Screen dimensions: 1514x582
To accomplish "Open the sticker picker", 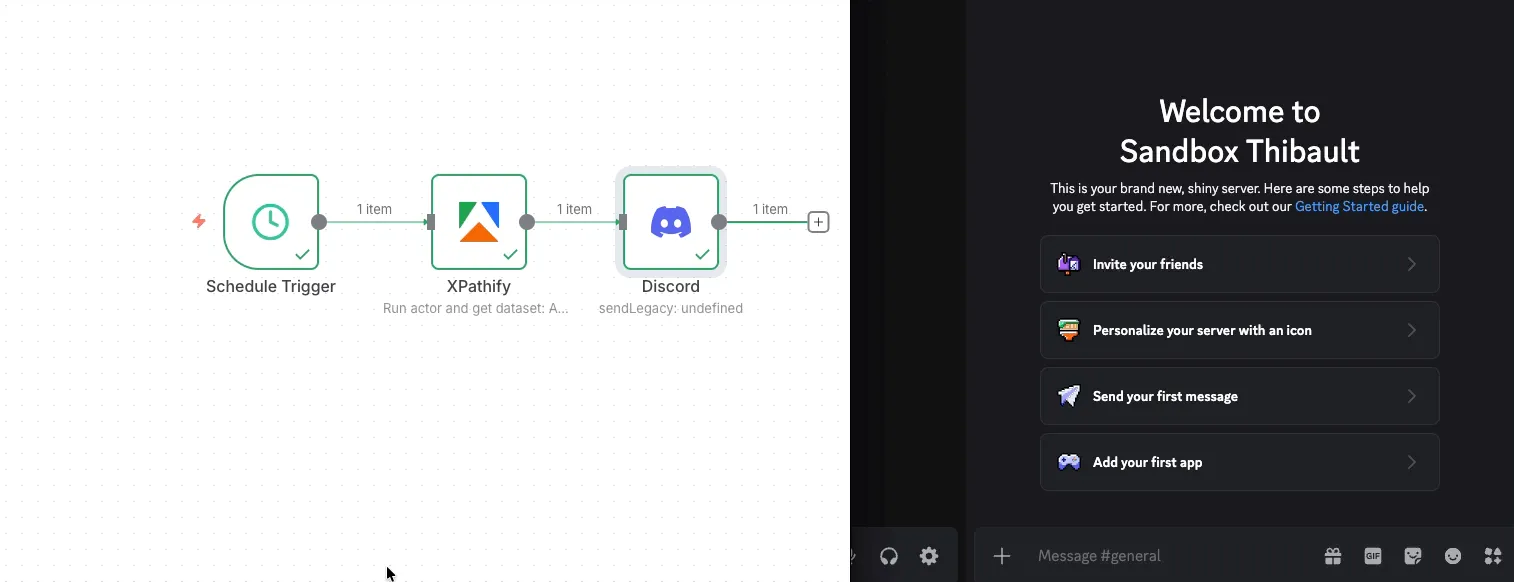I will tap(1412, 555).
